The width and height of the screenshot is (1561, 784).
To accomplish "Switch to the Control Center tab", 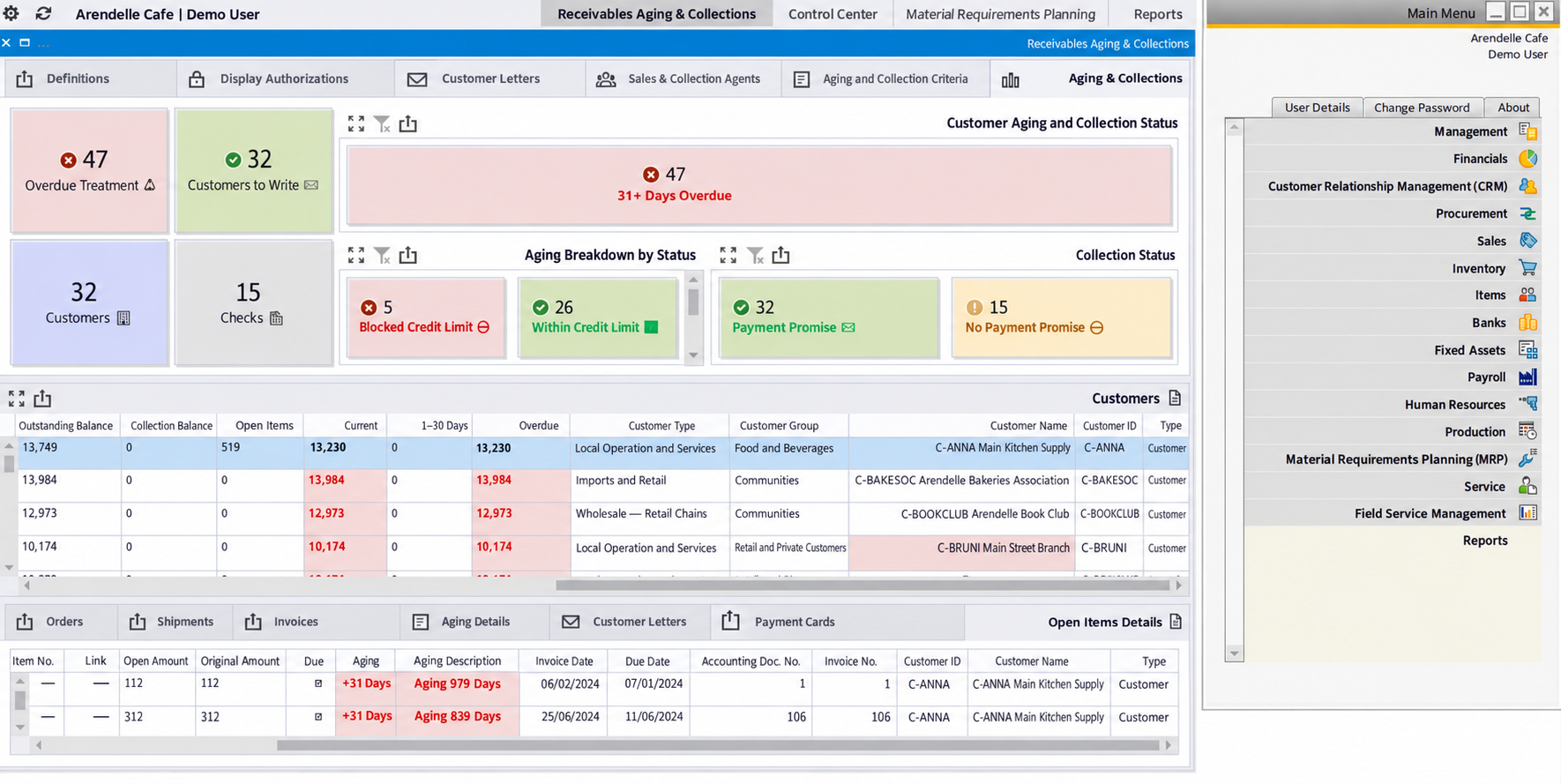I will [833, 14].
